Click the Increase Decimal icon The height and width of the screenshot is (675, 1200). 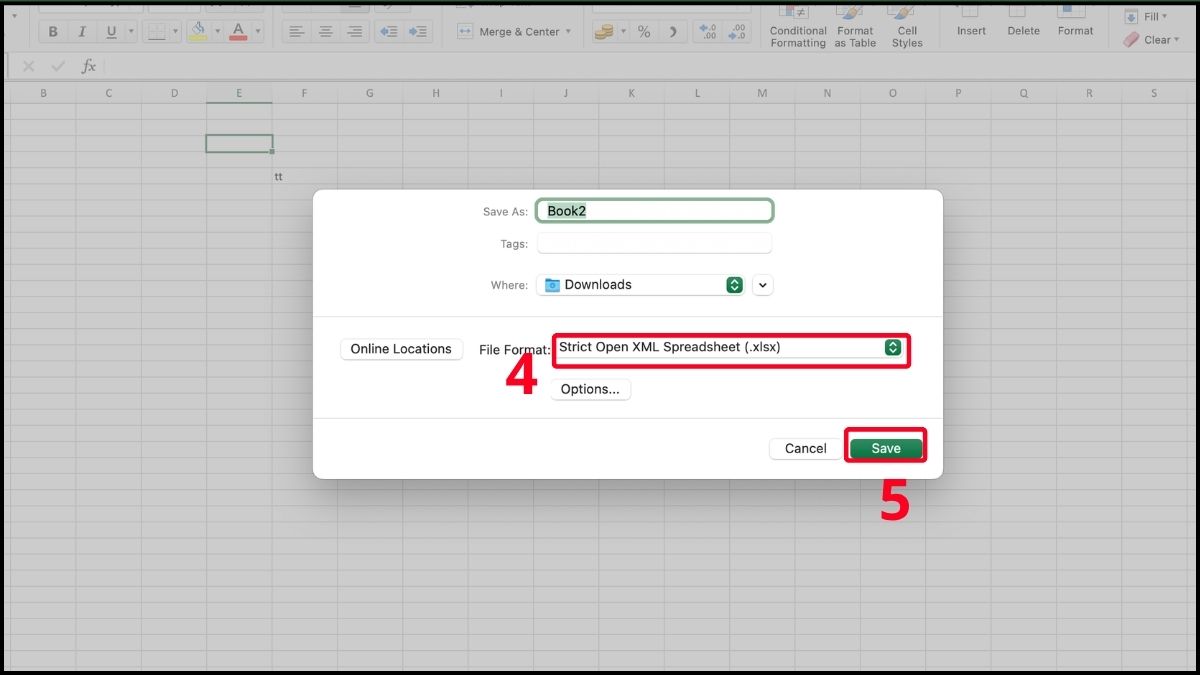708,32
